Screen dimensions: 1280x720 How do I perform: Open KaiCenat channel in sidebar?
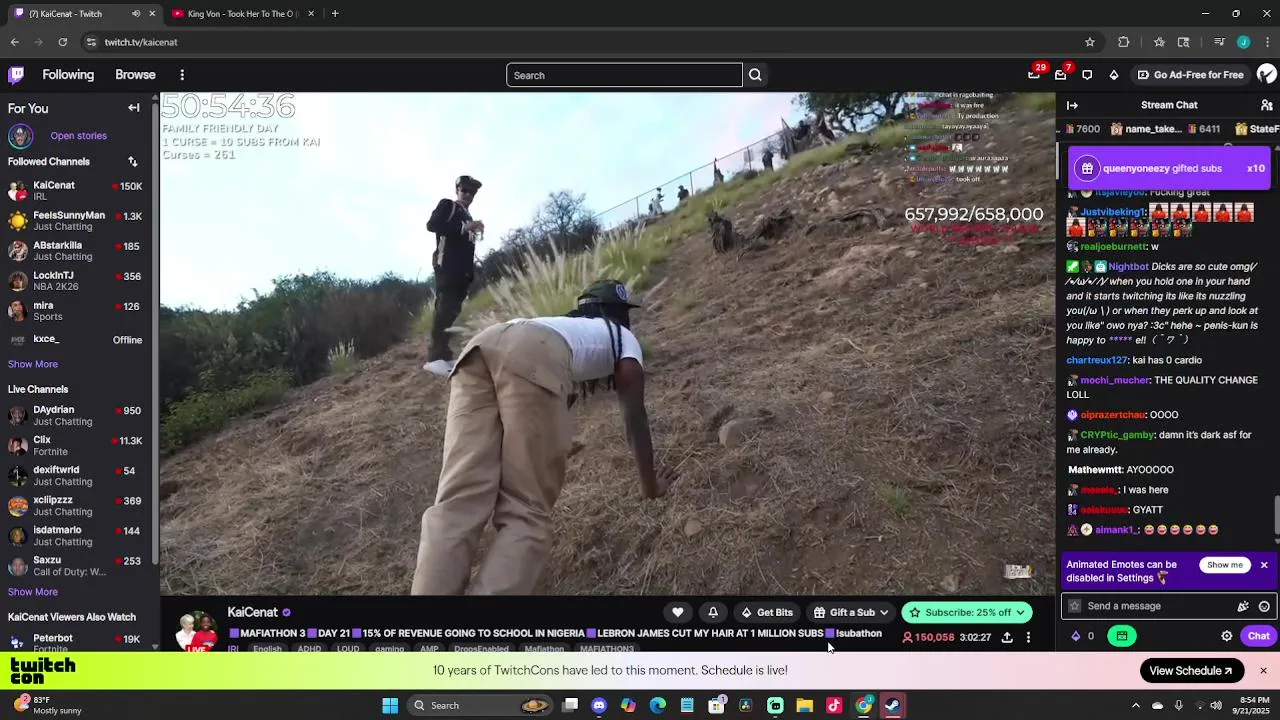click(x=77, y=191)
